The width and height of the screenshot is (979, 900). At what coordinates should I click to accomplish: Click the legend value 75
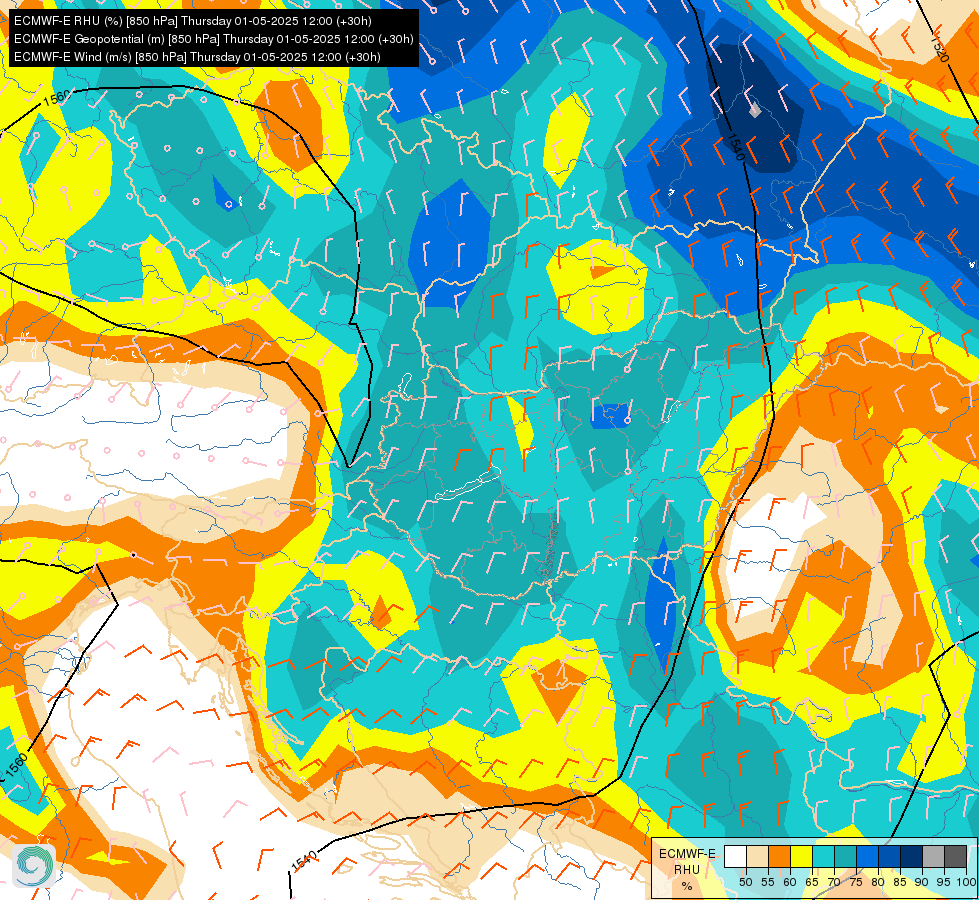(x=856, y=882)
